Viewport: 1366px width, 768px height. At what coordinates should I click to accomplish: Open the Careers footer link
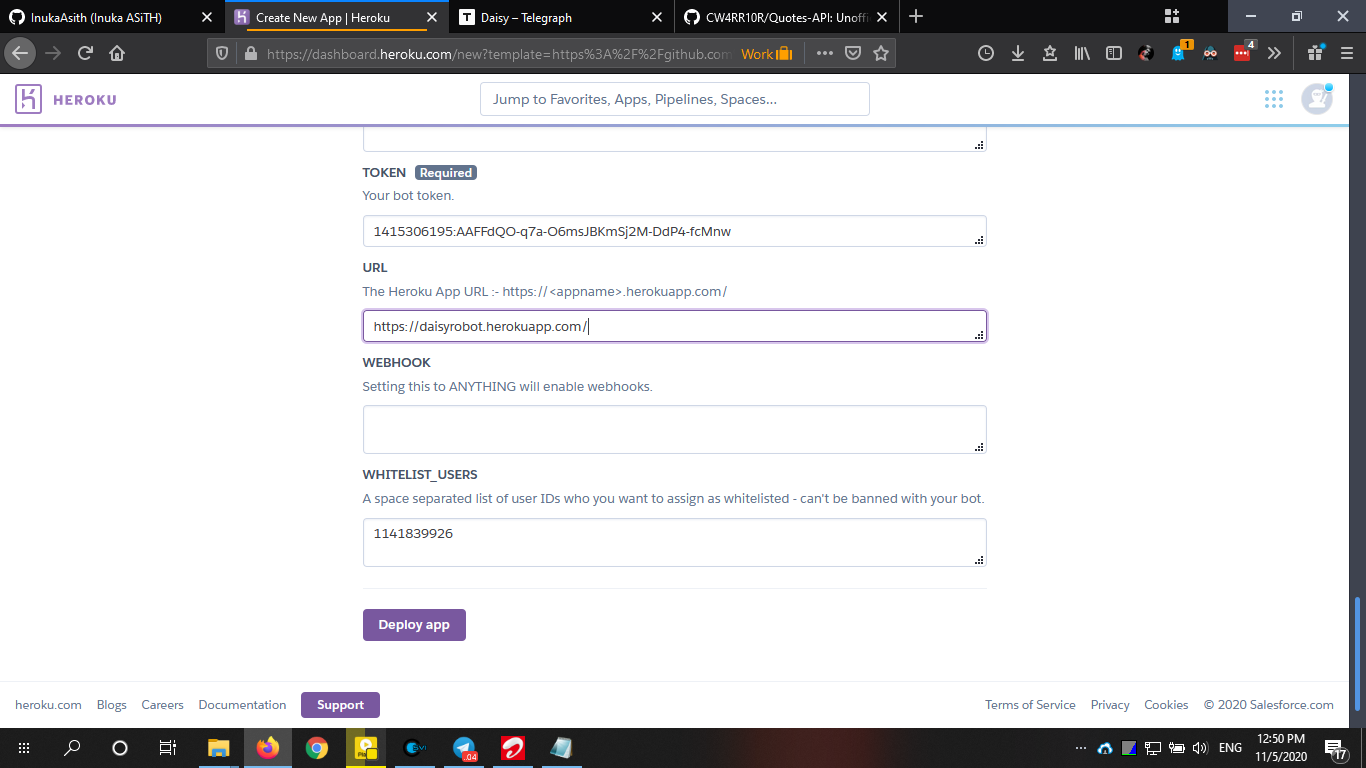coord(162,705)
